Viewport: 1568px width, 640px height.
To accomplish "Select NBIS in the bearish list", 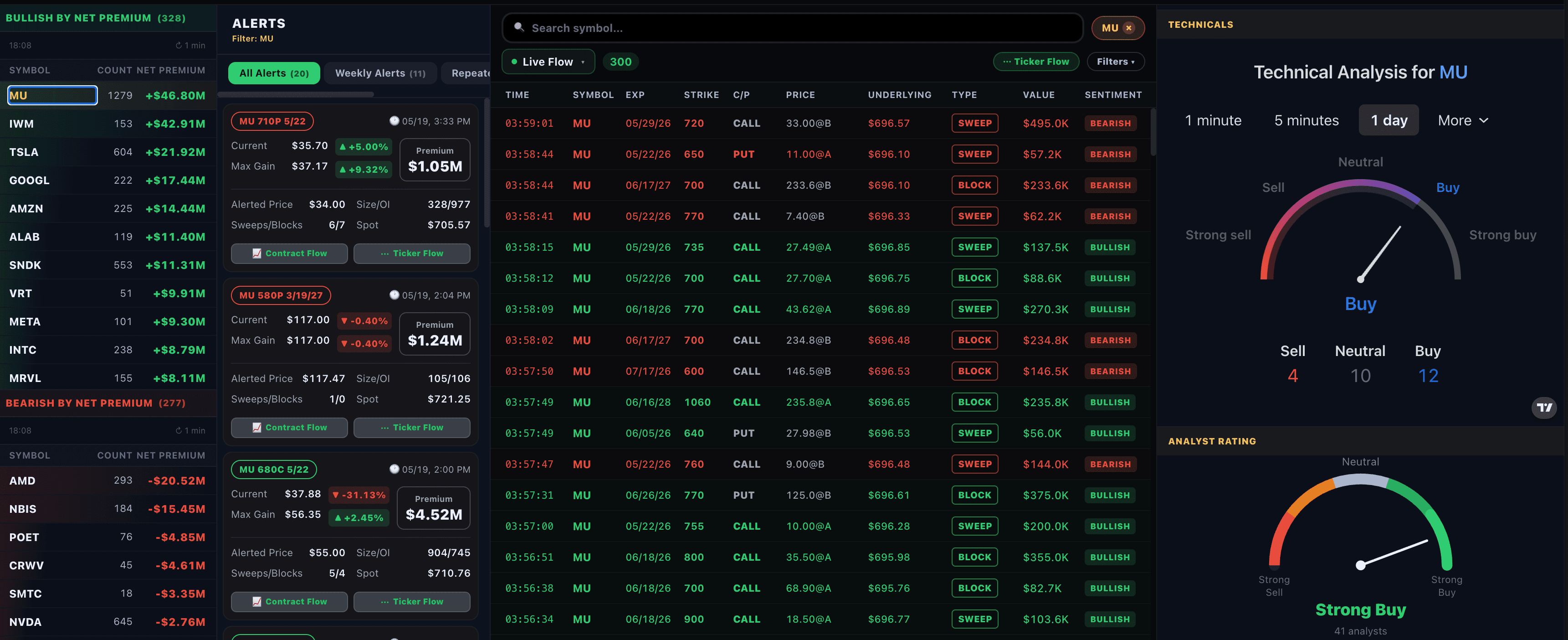I will pos(108,509).
